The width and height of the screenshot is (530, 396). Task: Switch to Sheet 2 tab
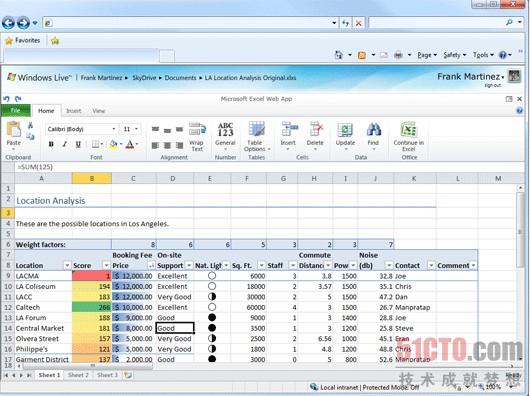(78, 375)
